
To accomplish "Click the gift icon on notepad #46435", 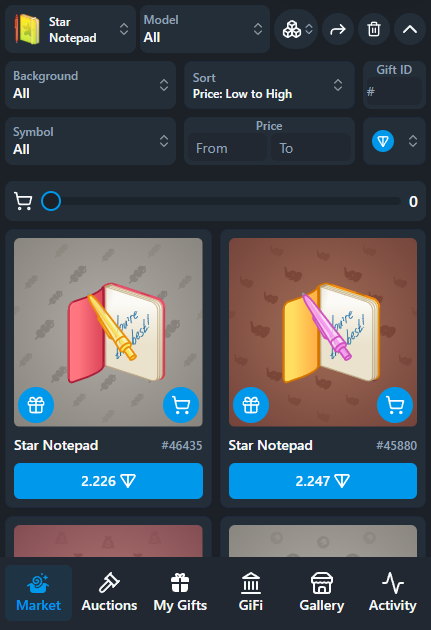I will coord(36,405).
